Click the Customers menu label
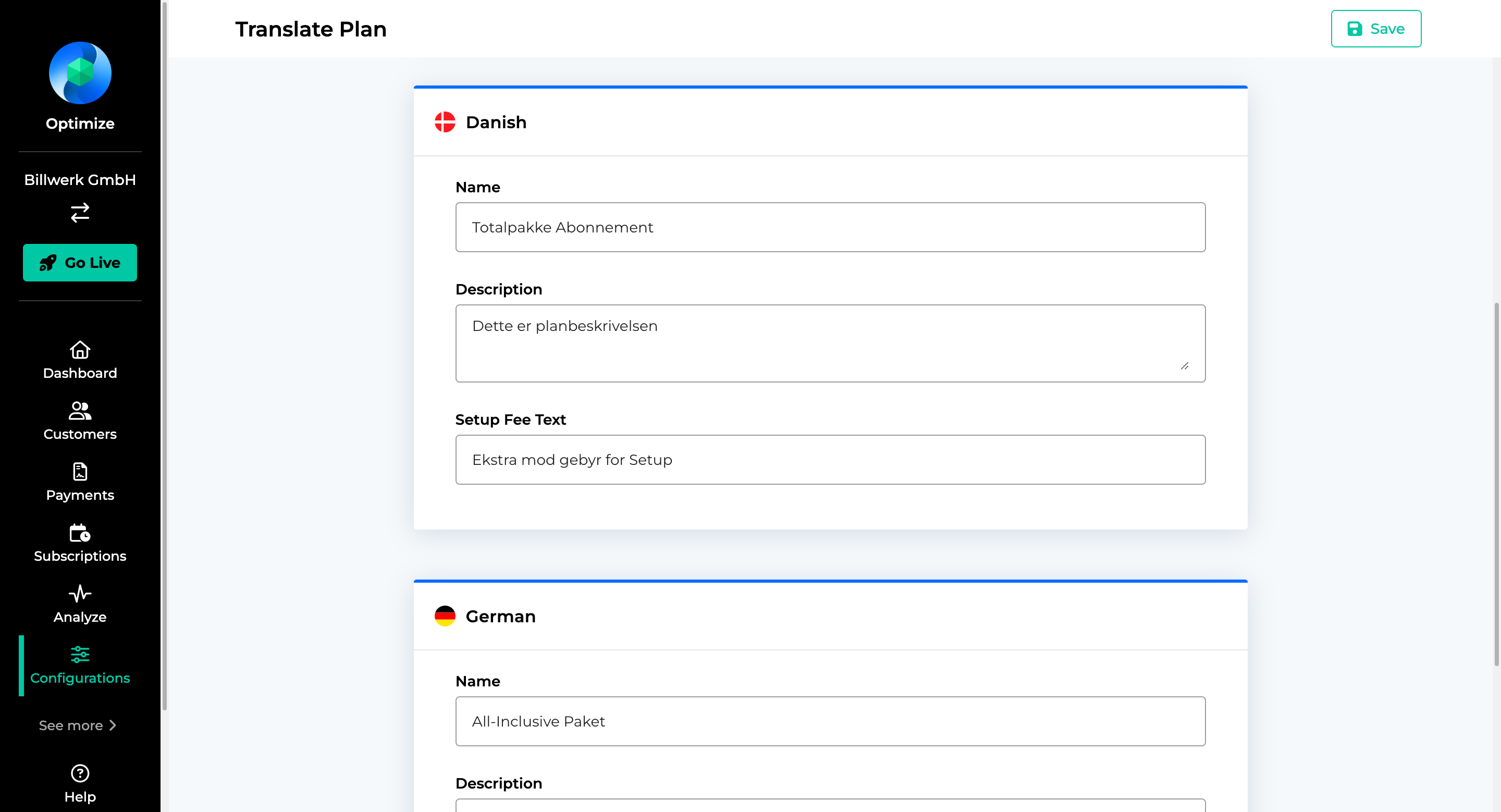Screen dimensions: 1501x812 click(x=80, y=434)
